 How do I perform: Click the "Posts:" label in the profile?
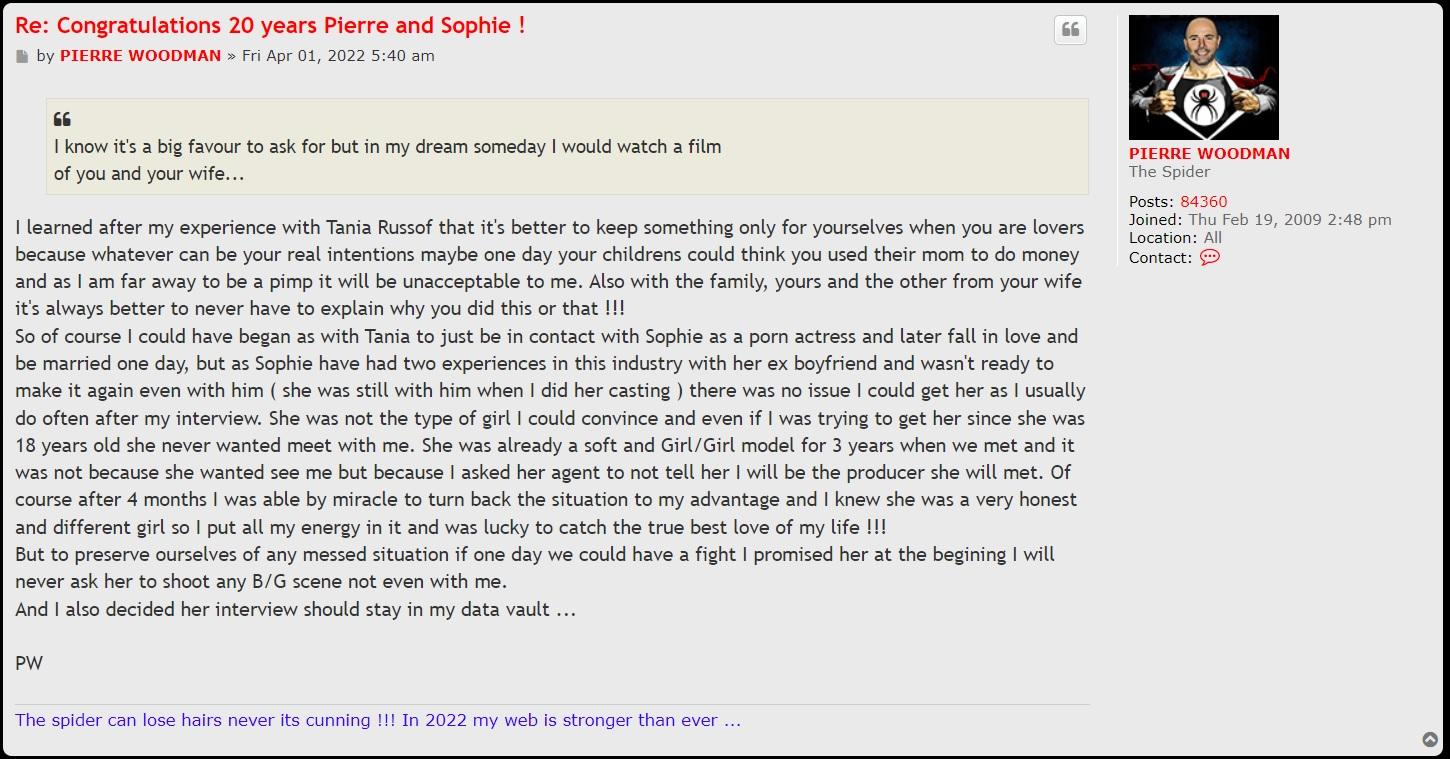pos(1152,202)
